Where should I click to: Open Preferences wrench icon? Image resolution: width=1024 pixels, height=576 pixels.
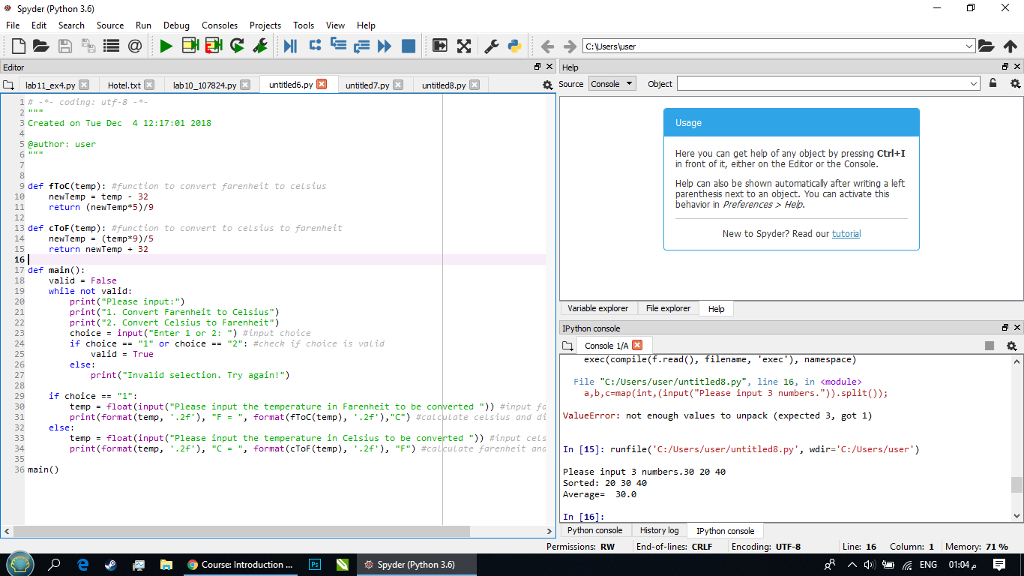[x=491, y=46]
